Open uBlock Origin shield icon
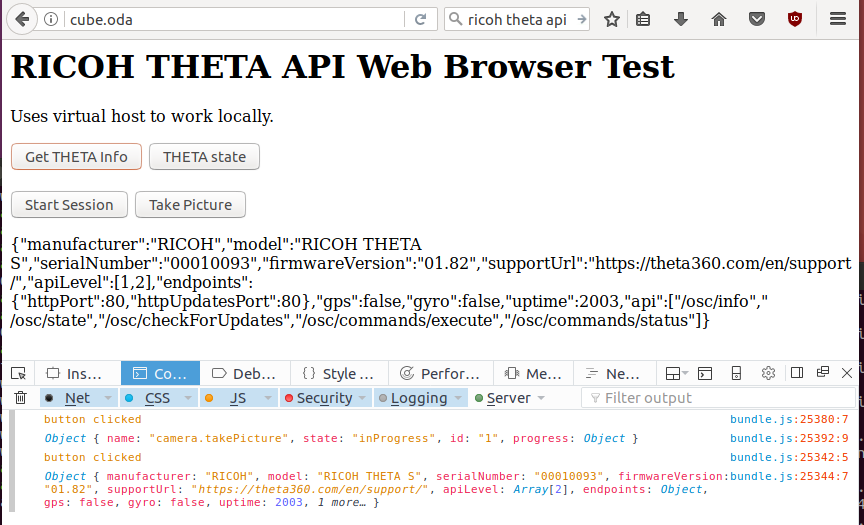 click(x=795, y=20)
